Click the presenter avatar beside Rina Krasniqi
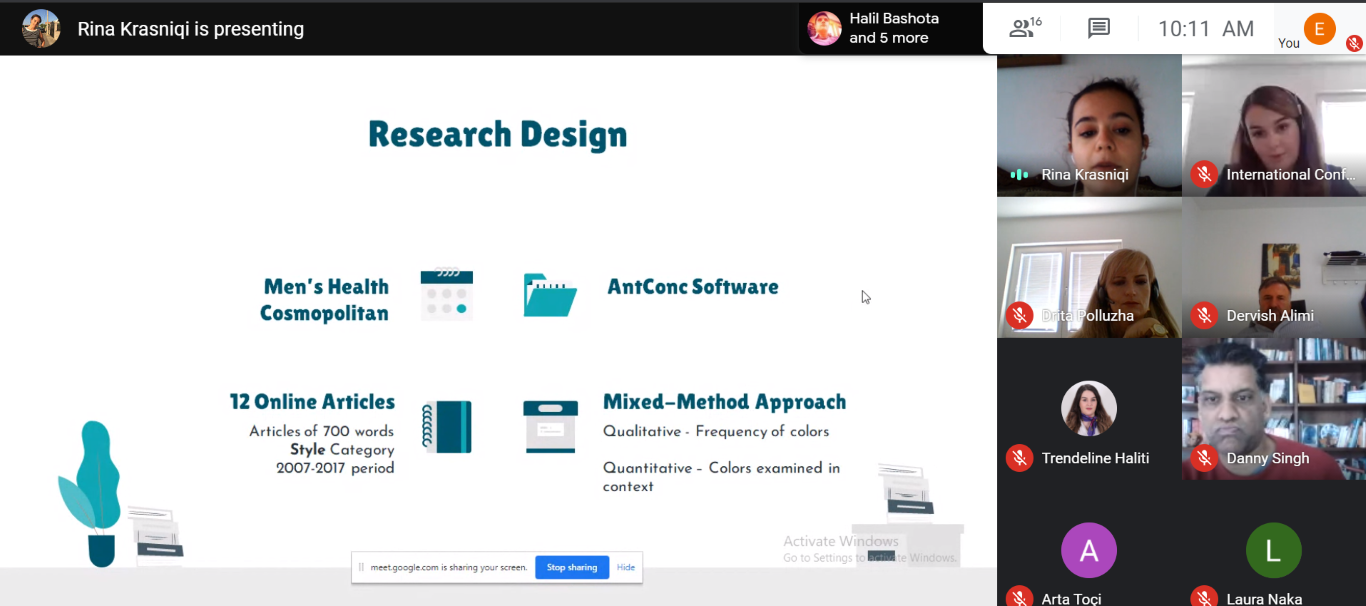The image size is (1366, 606). pyautogui.click(x=41, y=29)
